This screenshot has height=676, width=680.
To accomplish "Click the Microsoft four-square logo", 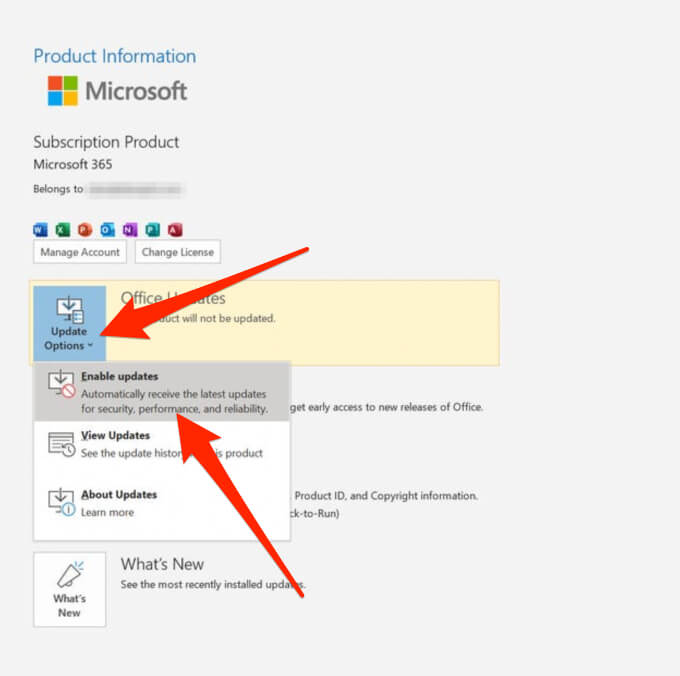I will click(x=63, y=91).
